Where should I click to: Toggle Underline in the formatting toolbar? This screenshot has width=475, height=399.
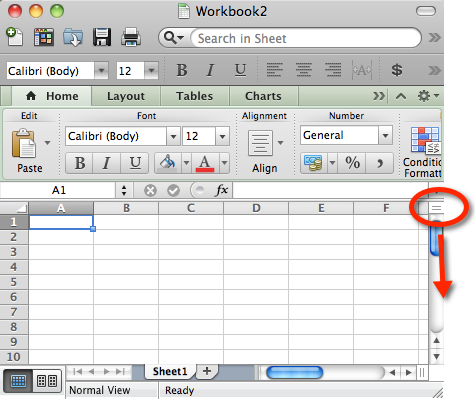click(x=240, y=70)
